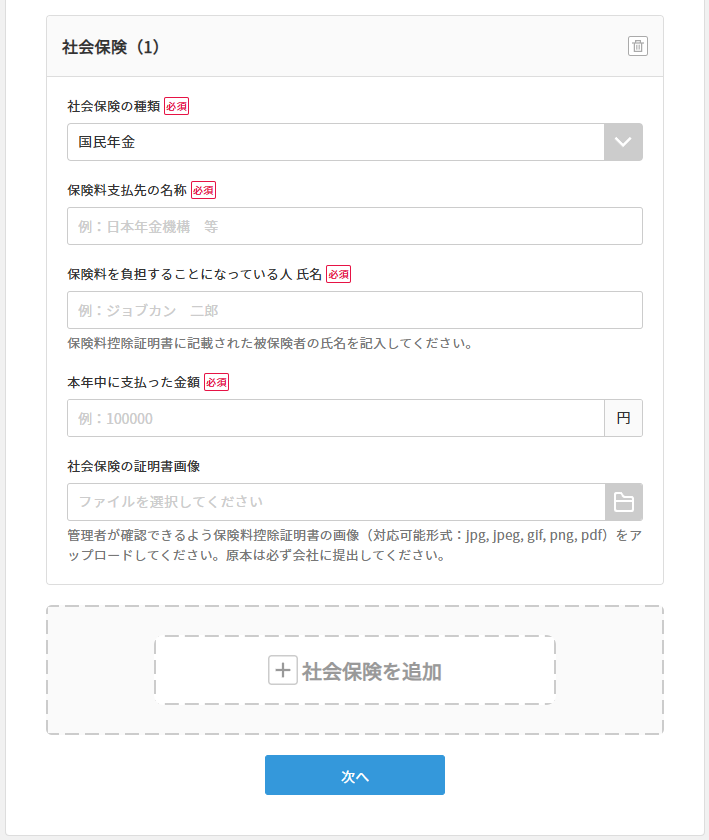Screen dimensions: 709x840
Task: Click the 必須 badge next to 本年中に支払った金額
Action: (217, 382)
